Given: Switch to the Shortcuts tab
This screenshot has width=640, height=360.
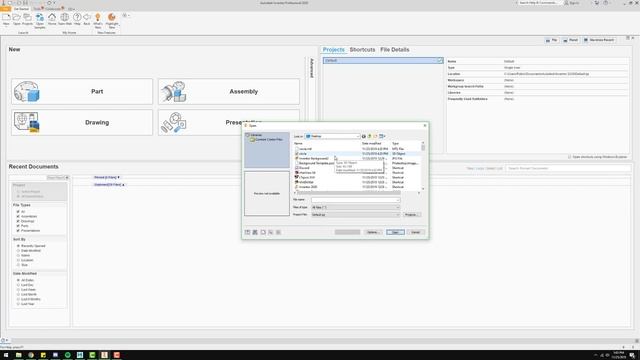Looking at the screenshot, I should click(x=362, y=49).
